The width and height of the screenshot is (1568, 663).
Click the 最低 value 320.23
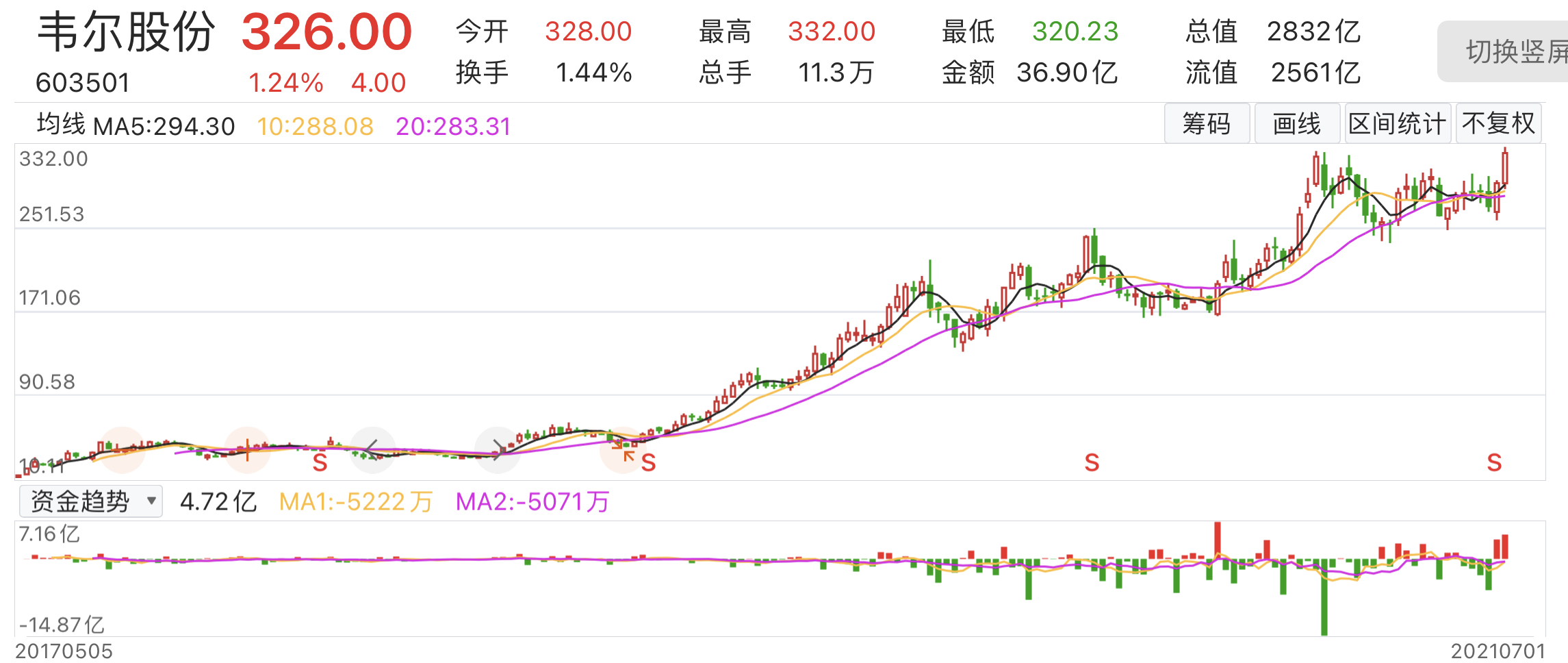(1075, 32)
